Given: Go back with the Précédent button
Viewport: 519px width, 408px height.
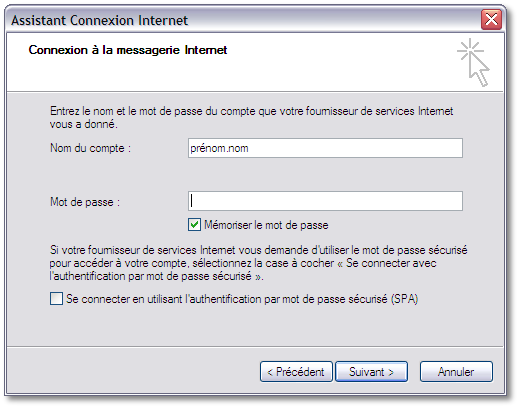Looking at the screenshot, I should [296, 372].
